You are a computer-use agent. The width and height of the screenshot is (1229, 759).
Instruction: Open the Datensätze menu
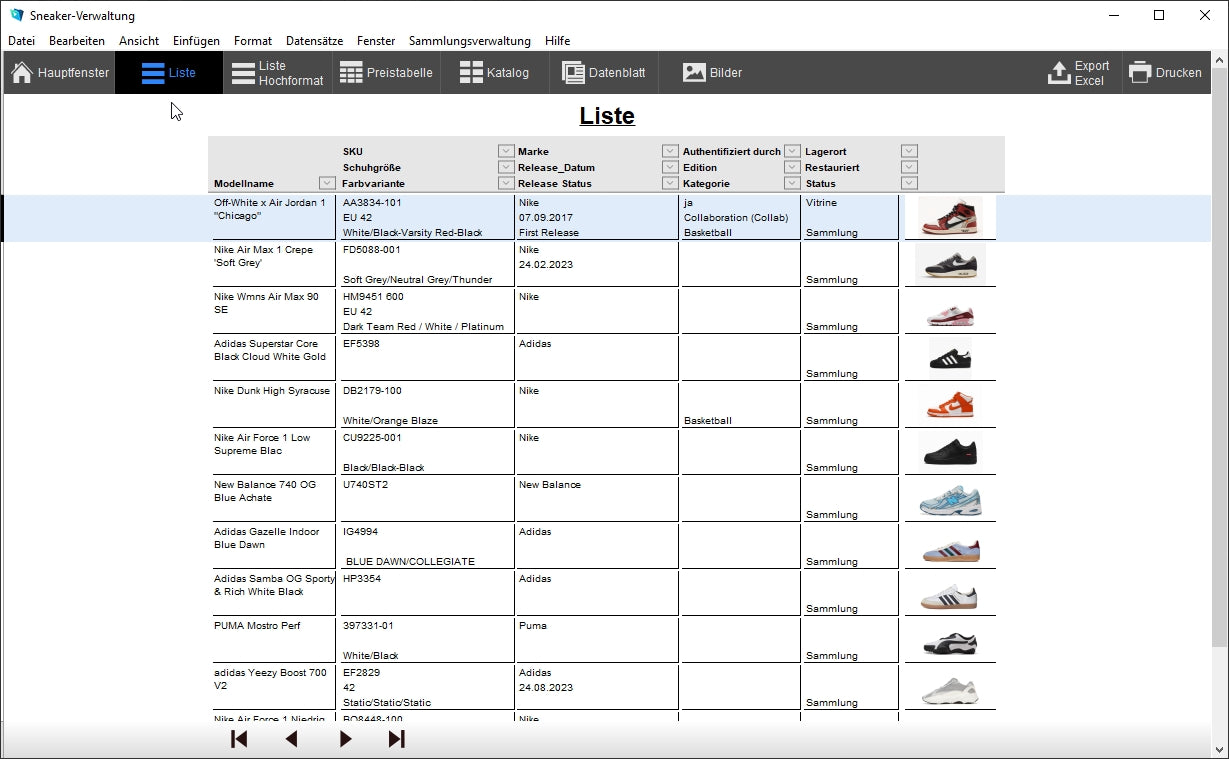pyautogui.click(x=314, y=41)
